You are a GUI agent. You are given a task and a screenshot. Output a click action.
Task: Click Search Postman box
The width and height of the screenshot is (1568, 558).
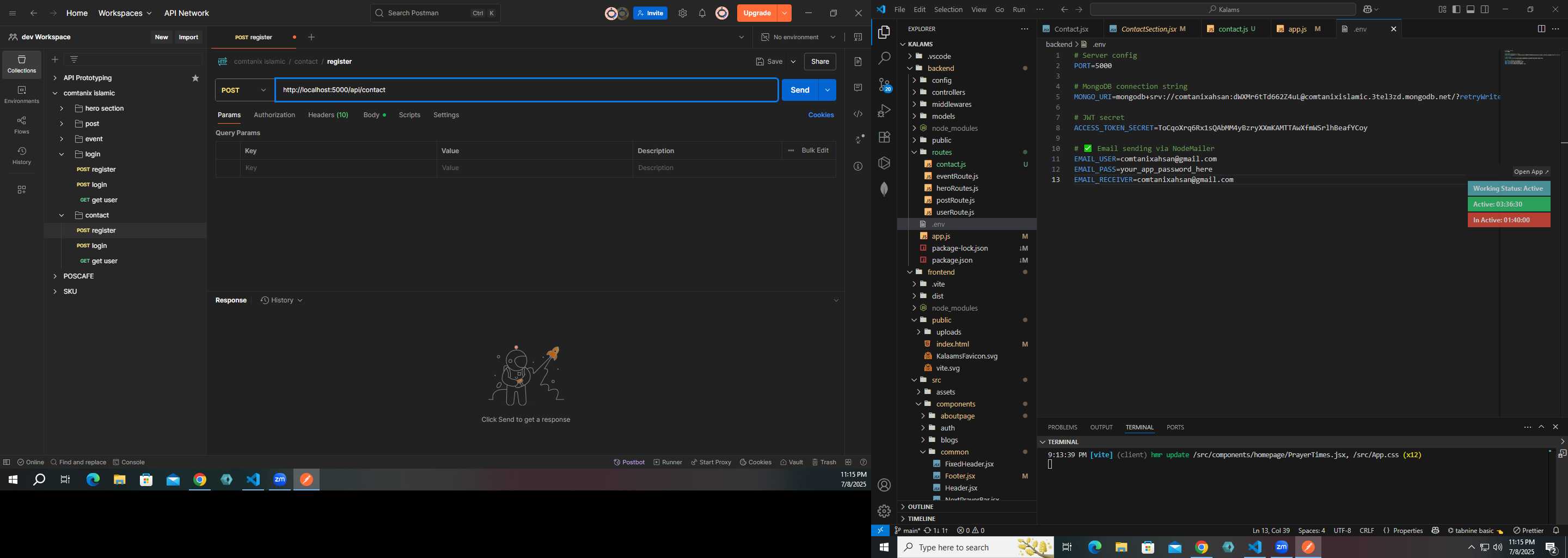(x=435, y=14)
